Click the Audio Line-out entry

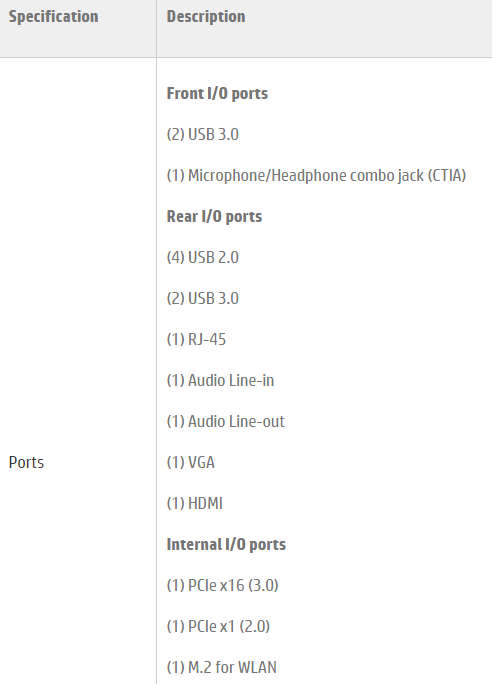tap(226, 421)
